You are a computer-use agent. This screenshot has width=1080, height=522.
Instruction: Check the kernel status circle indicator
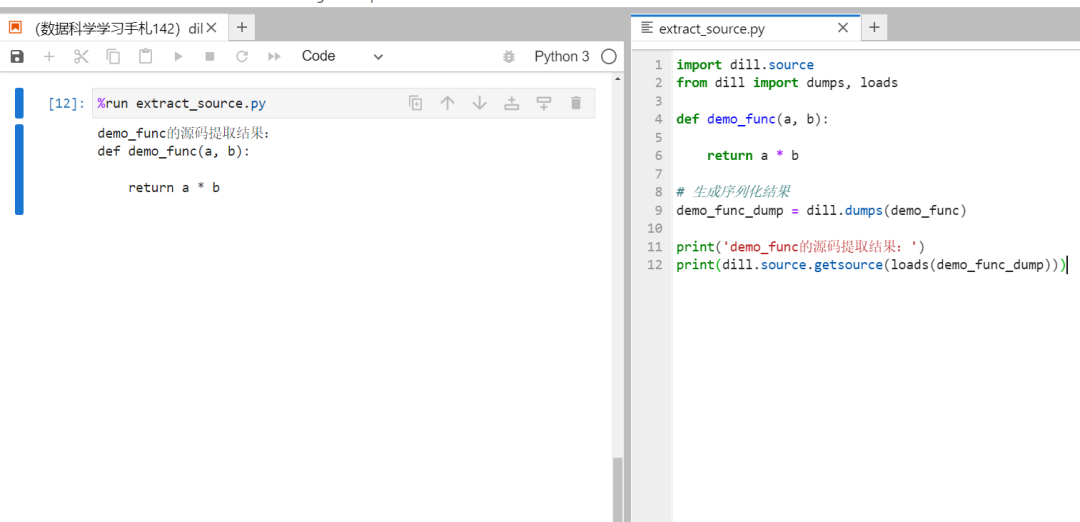coord(608,56)
